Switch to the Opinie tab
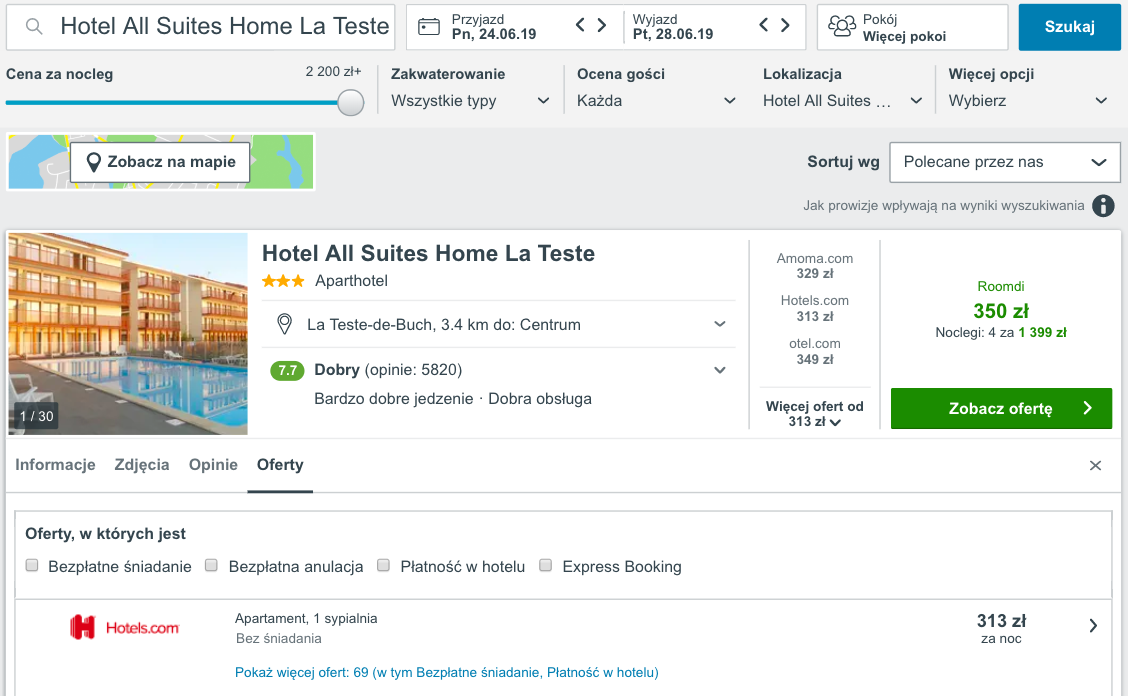 coord(213,465)
